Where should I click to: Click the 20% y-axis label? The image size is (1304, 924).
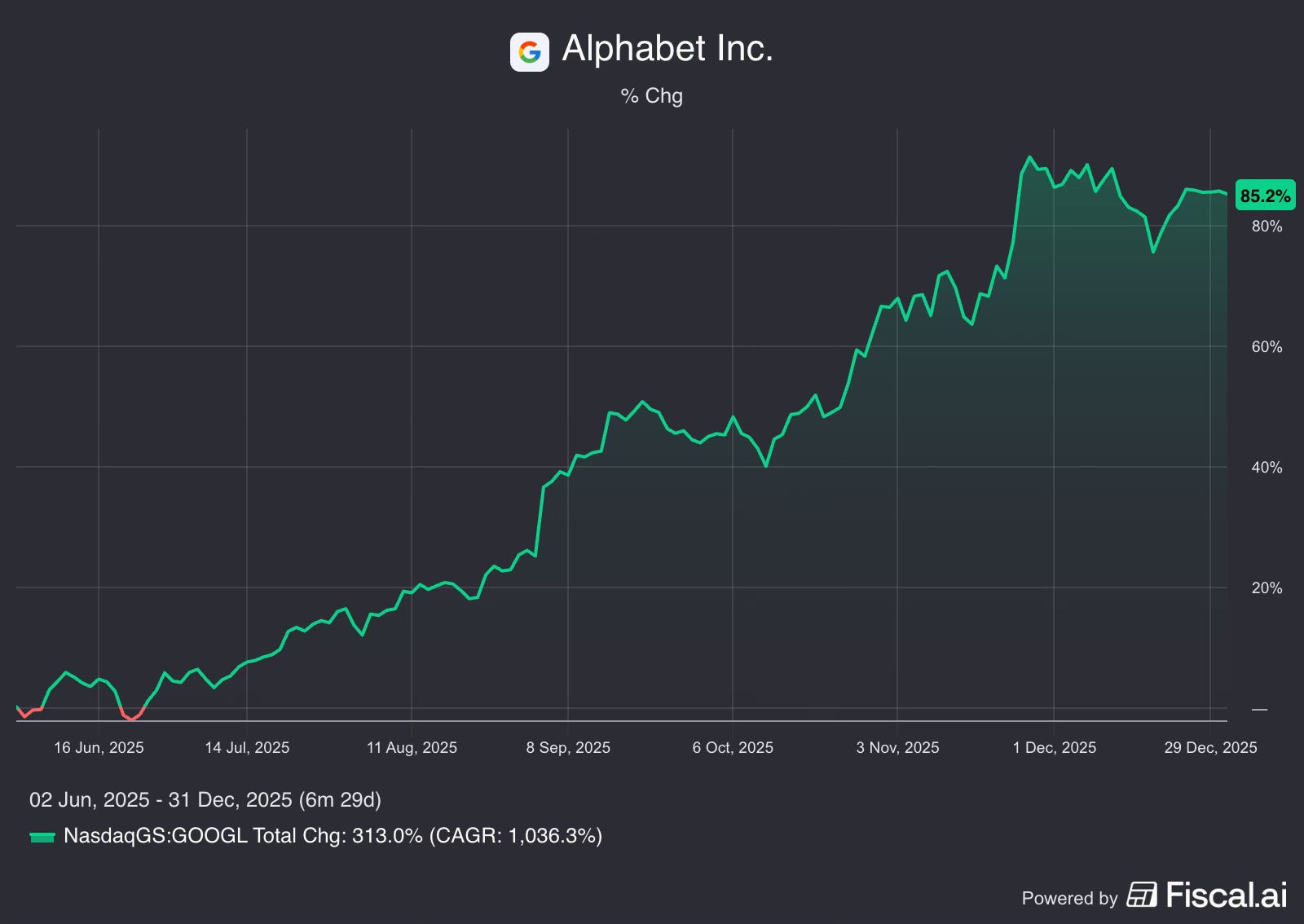1267,588
